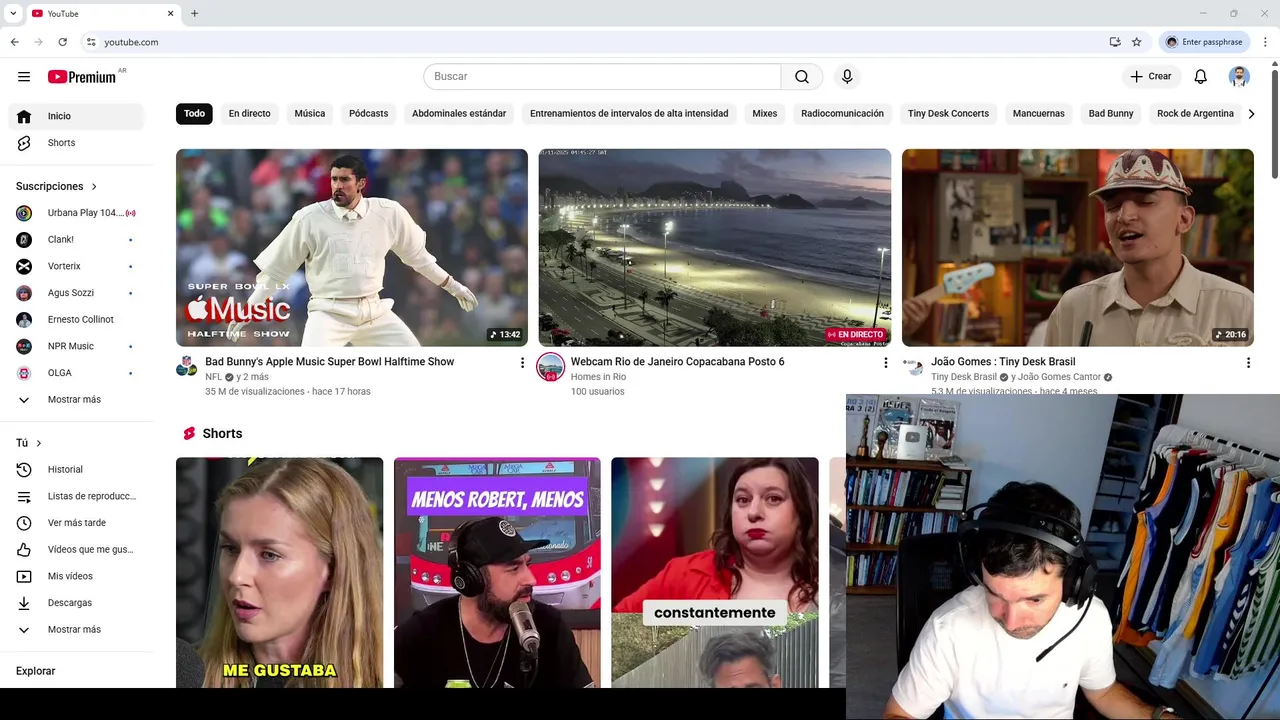Open Ver más tarde list
The image size is (1280, 720).
pyautogui.click(x=76, y=523)
